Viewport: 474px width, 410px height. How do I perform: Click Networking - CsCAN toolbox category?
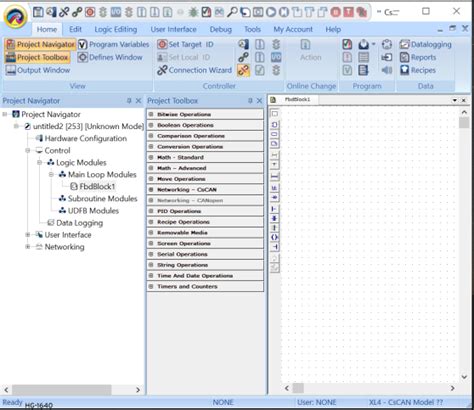click(205, 190)
